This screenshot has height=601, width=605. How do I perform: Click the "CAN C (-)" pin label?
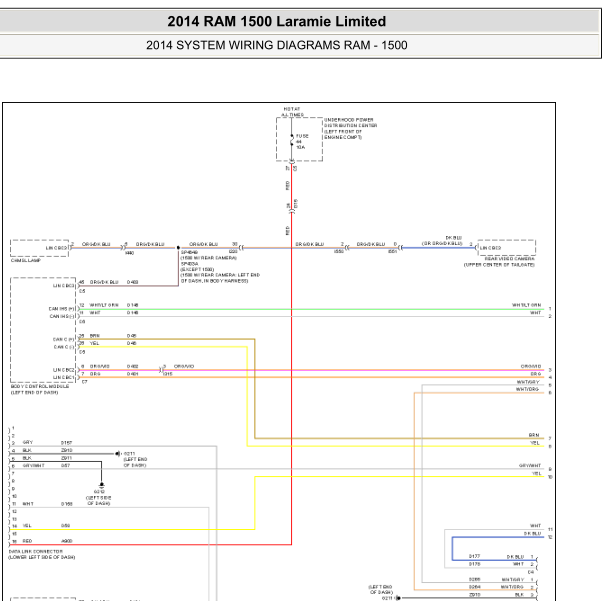(64, 347)
